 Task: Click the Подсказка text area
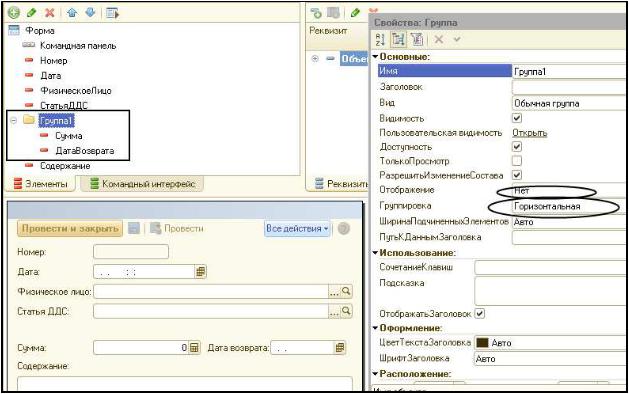550,290
